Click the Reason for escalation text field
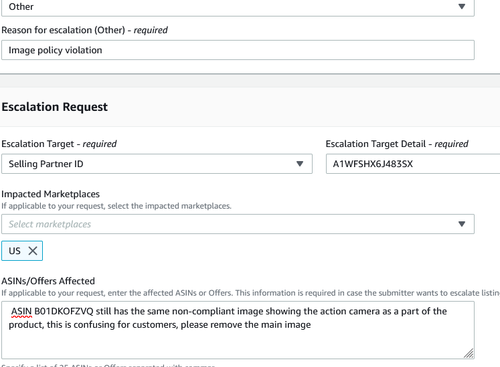 click(x=238, y=50)
